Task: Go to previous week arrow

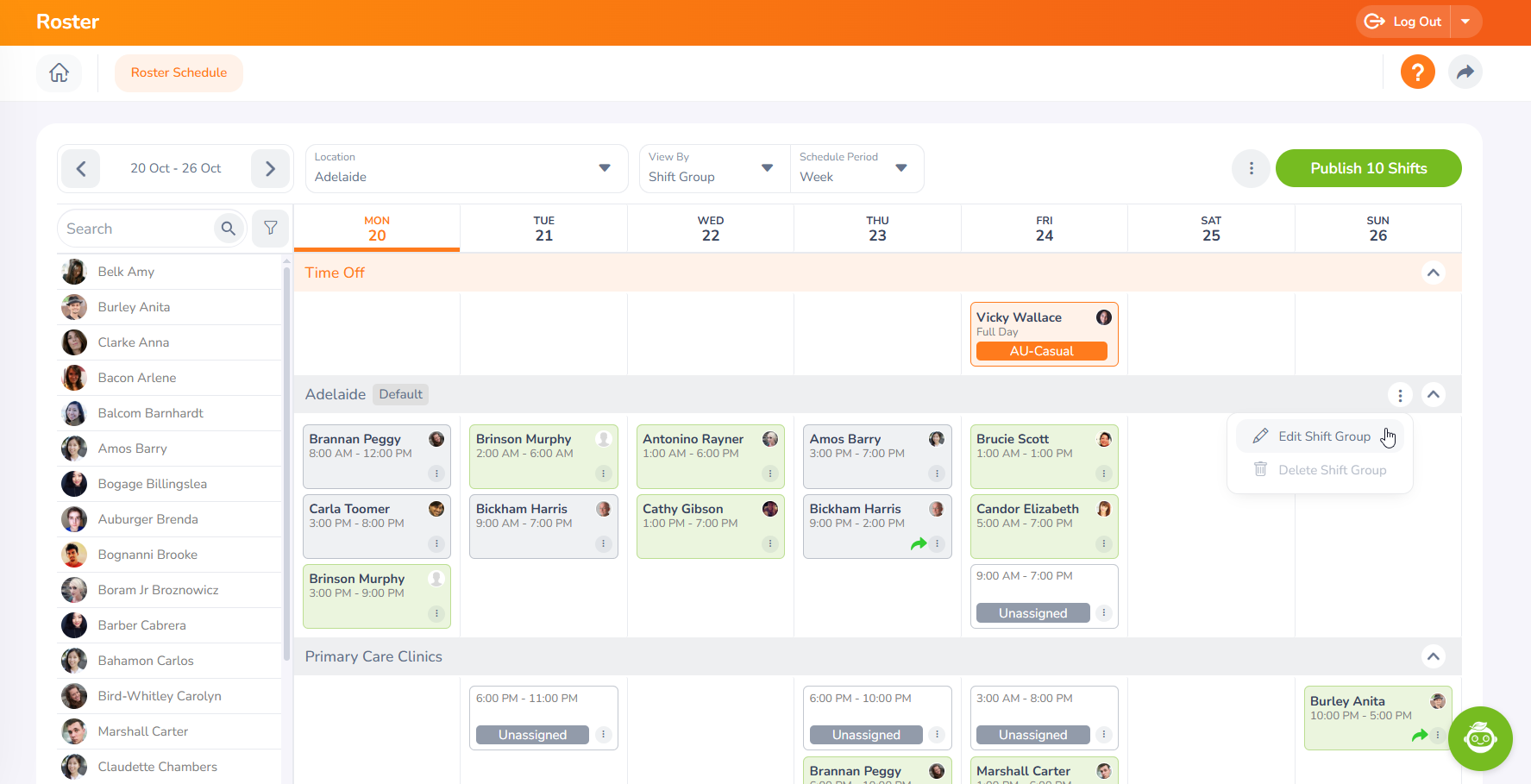Action: (x=81, y=169)
